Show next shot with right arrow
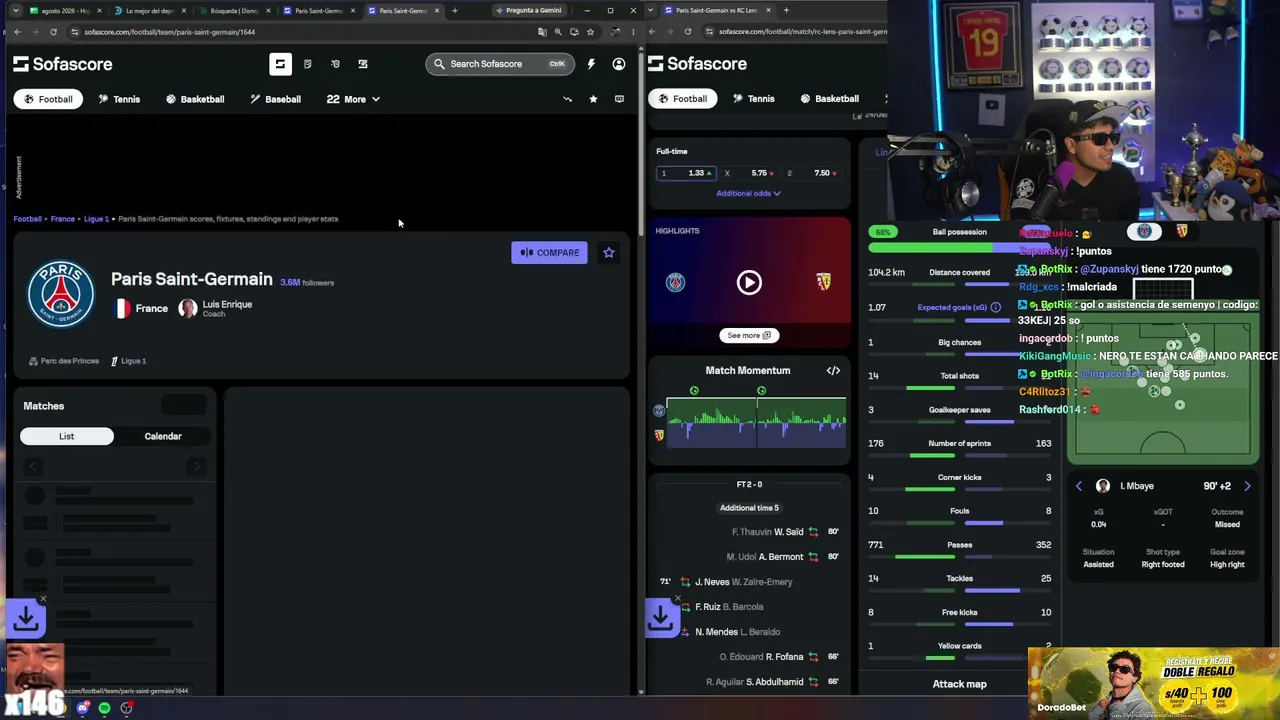 pos(1247,486)
